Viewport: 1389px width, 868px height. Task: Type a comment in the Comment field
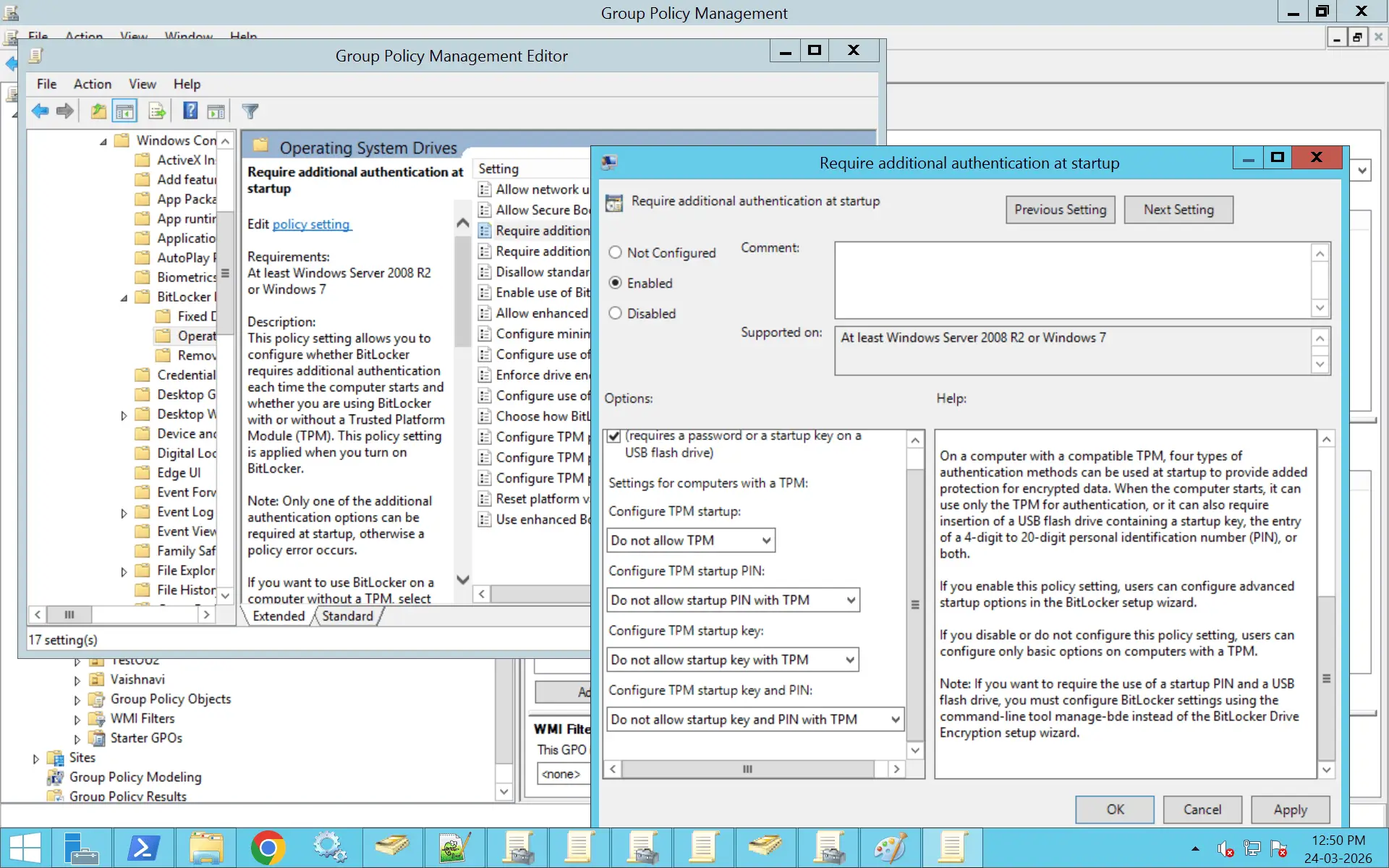(x=1078, y=279)
